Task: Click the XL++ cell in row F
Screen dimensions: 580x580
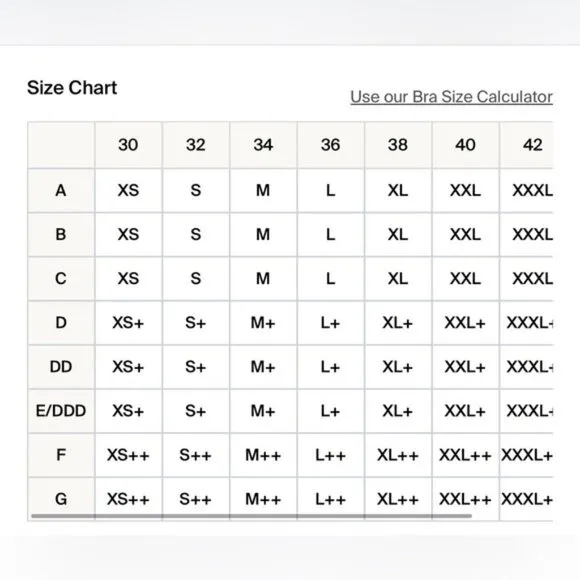Action: [x=398, y=455]
